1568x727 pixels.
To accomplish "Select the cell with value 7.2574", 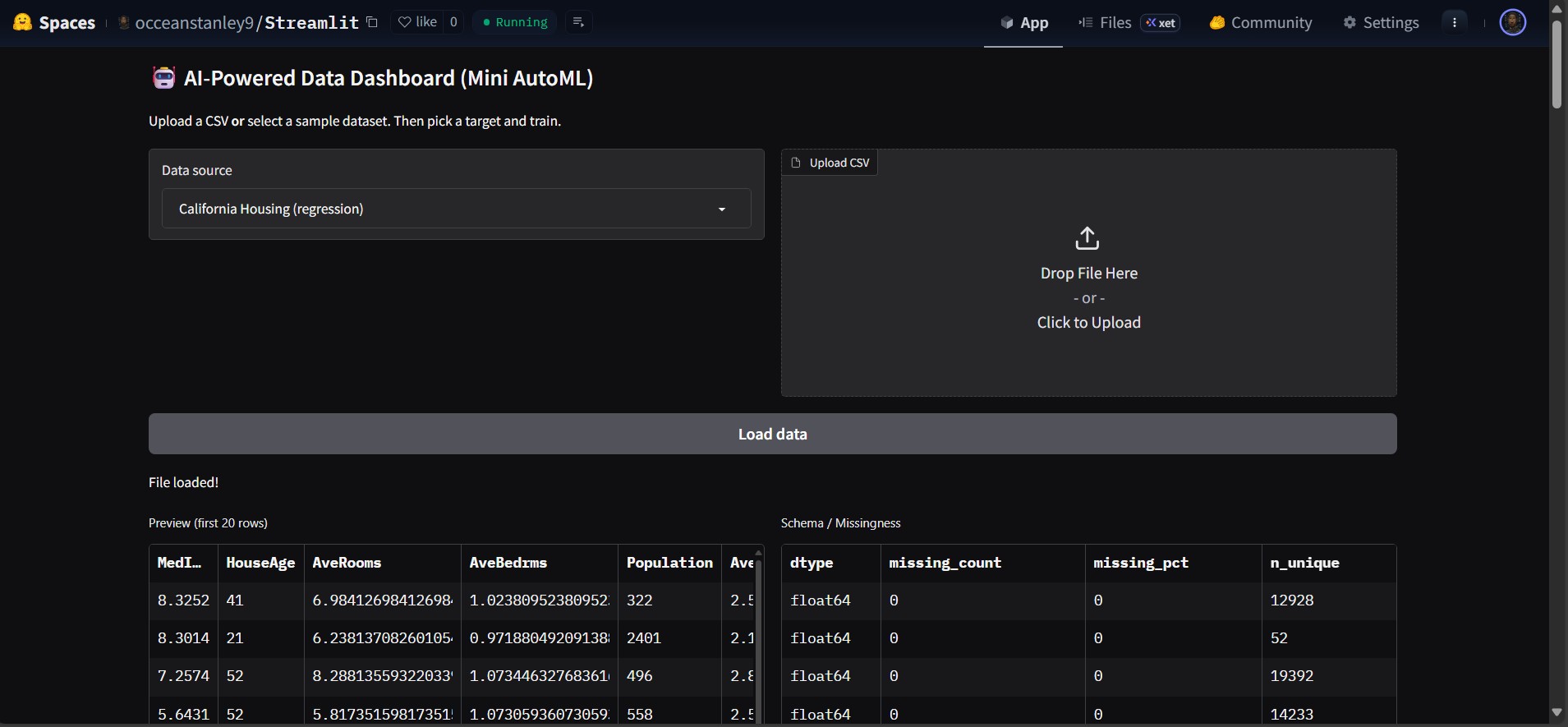I will click(x=183, y=676).
